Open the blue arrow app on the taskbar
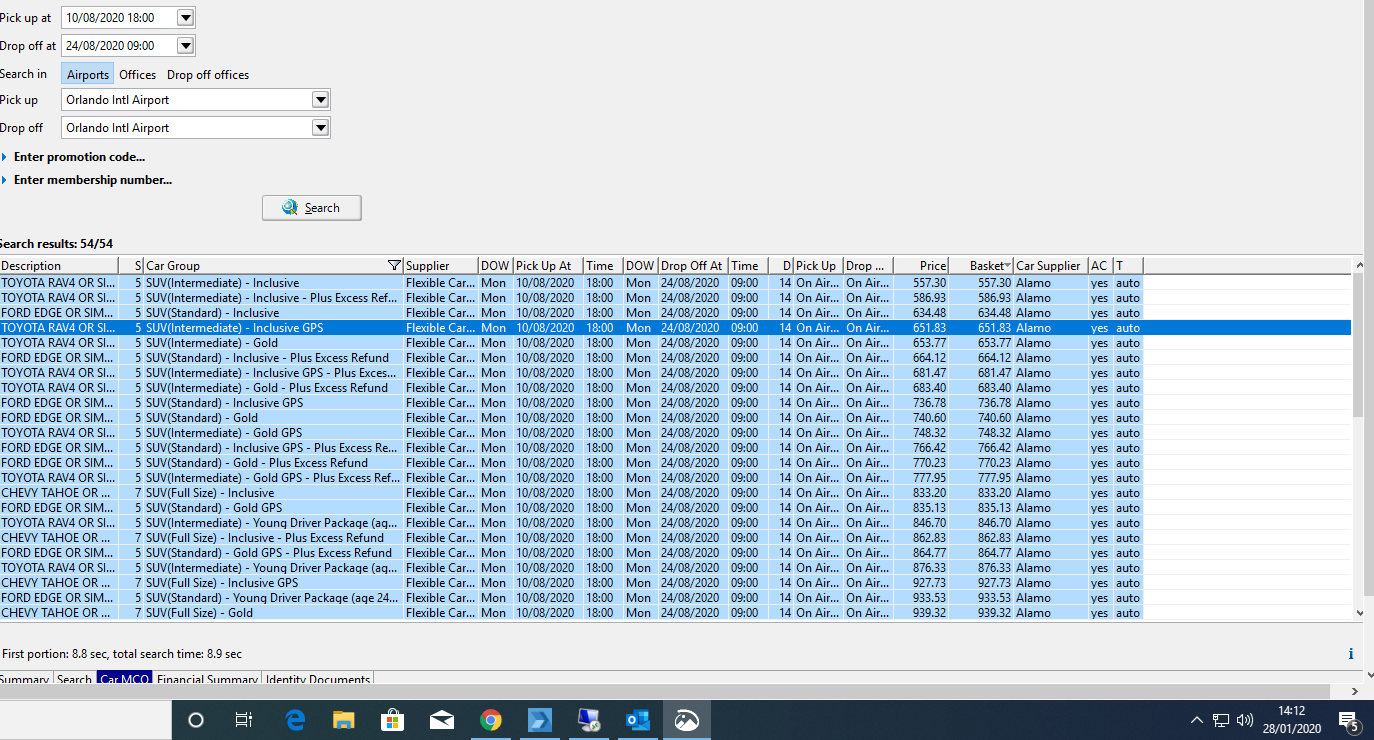The width and height of the screenshot is (1374, 740). click(540, 720)
